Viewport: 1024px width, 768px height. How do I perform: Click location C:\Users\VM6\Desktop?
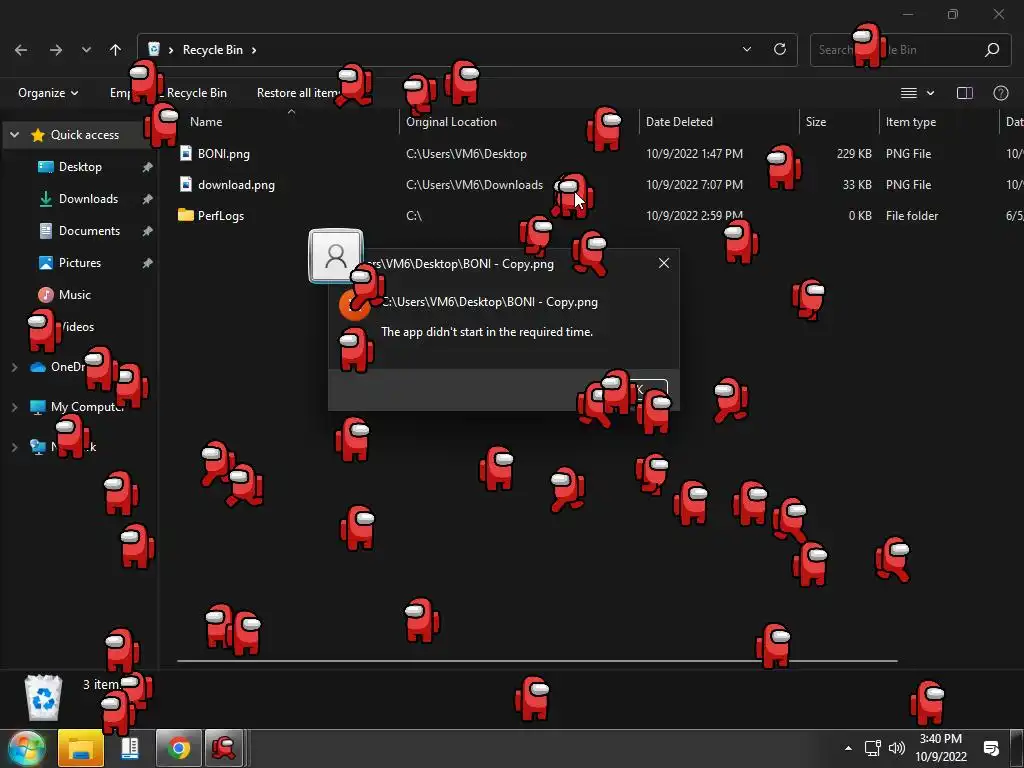(x=466, y=153)
